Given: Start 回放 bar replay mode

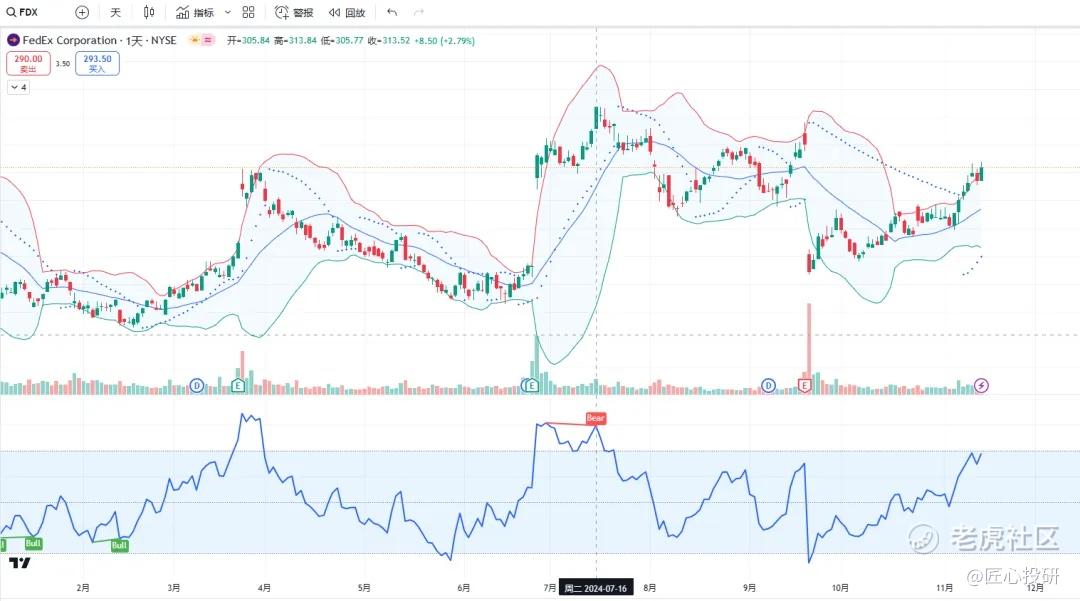Looking at the screenshot, I should click(x=347, y=12).
